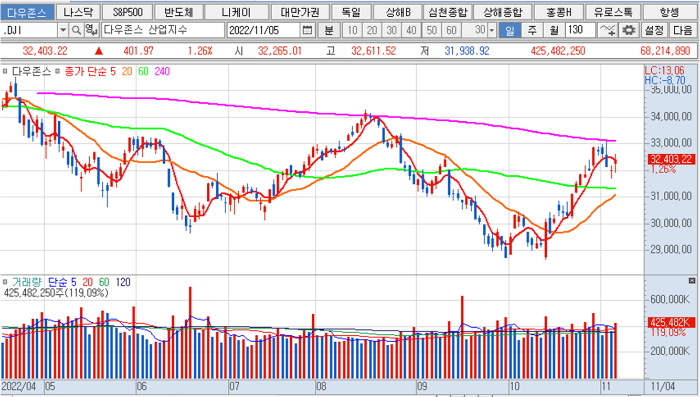Click the 425,482,250주(119.09%) volume readout

(x=56, y=293)
